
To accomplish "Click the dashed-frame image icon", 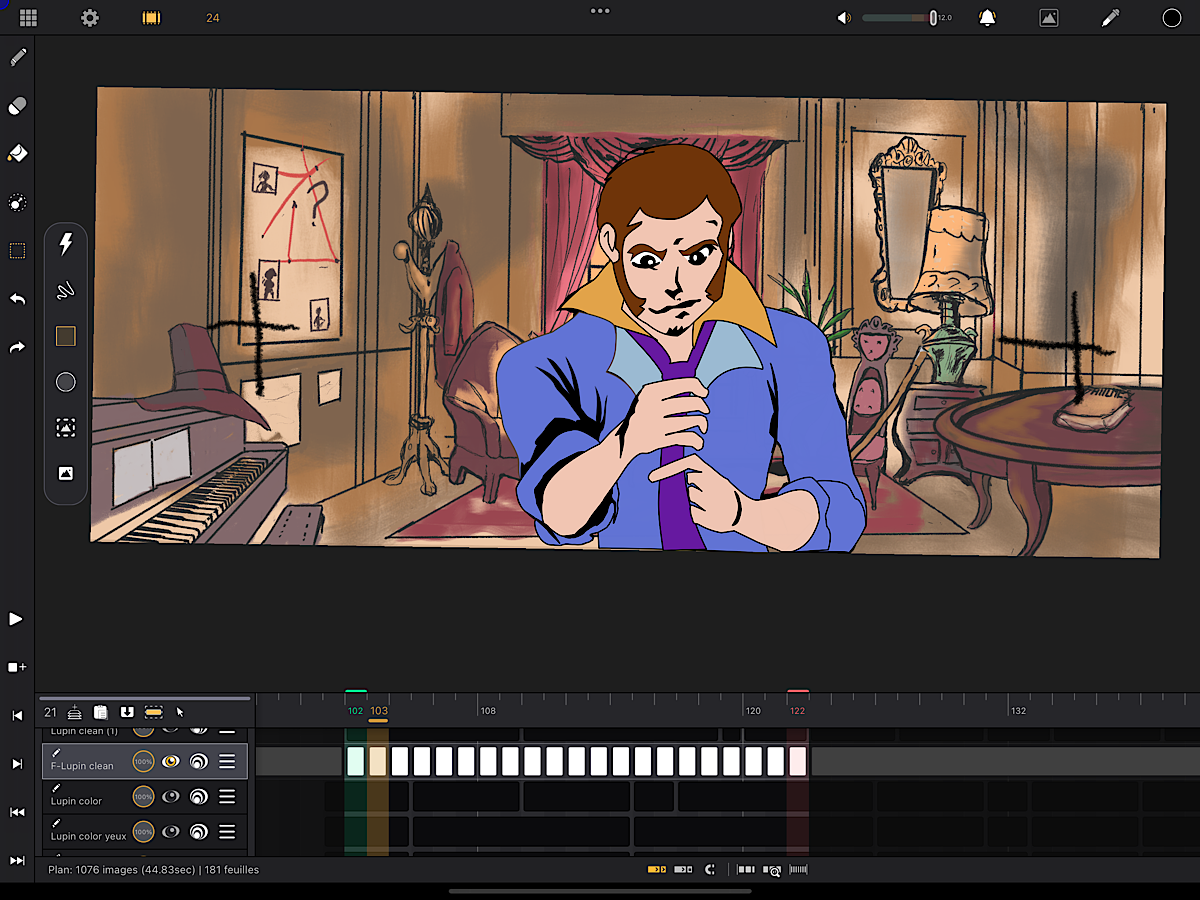I will click(66, 428).
